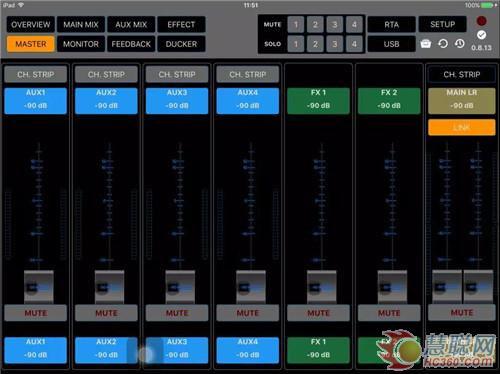Open the USB page
This screenshot has width=500, height=374.
[391, 44]
